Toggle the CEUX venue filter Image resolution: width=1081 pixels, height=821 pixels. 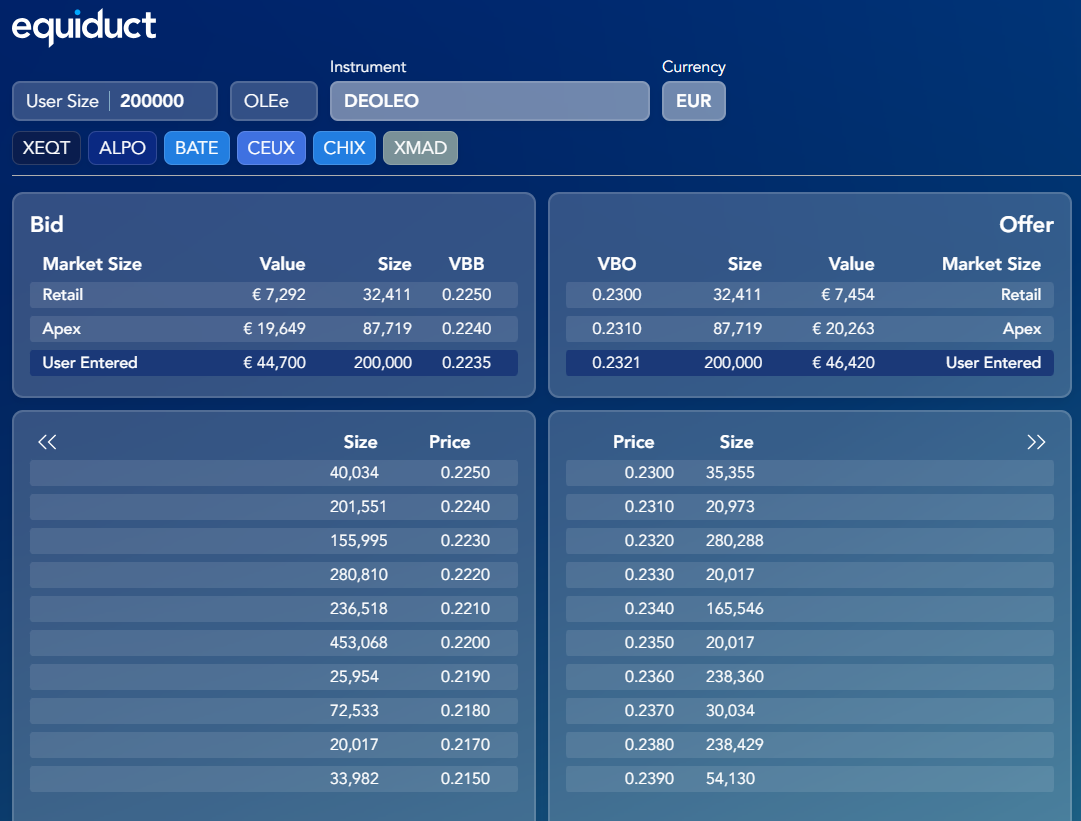pos(271,148)
